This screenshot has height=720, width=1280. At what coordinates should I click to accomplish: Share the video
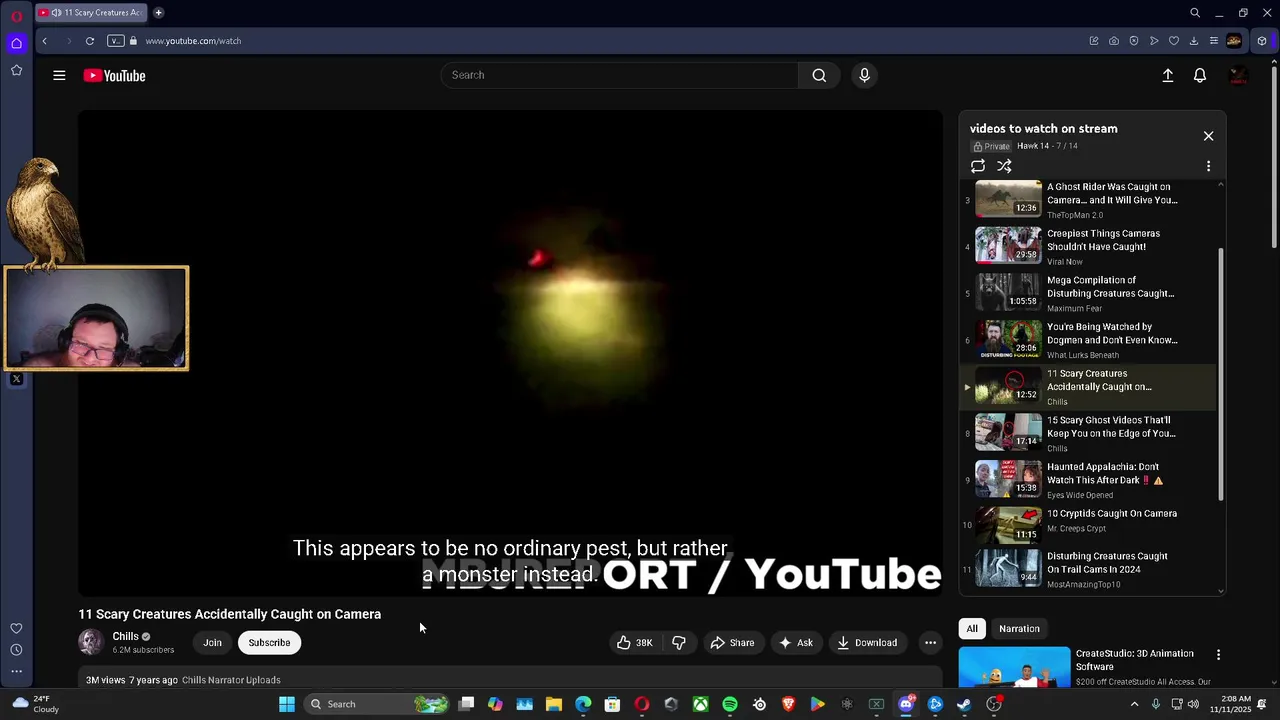tap(732, 643)
